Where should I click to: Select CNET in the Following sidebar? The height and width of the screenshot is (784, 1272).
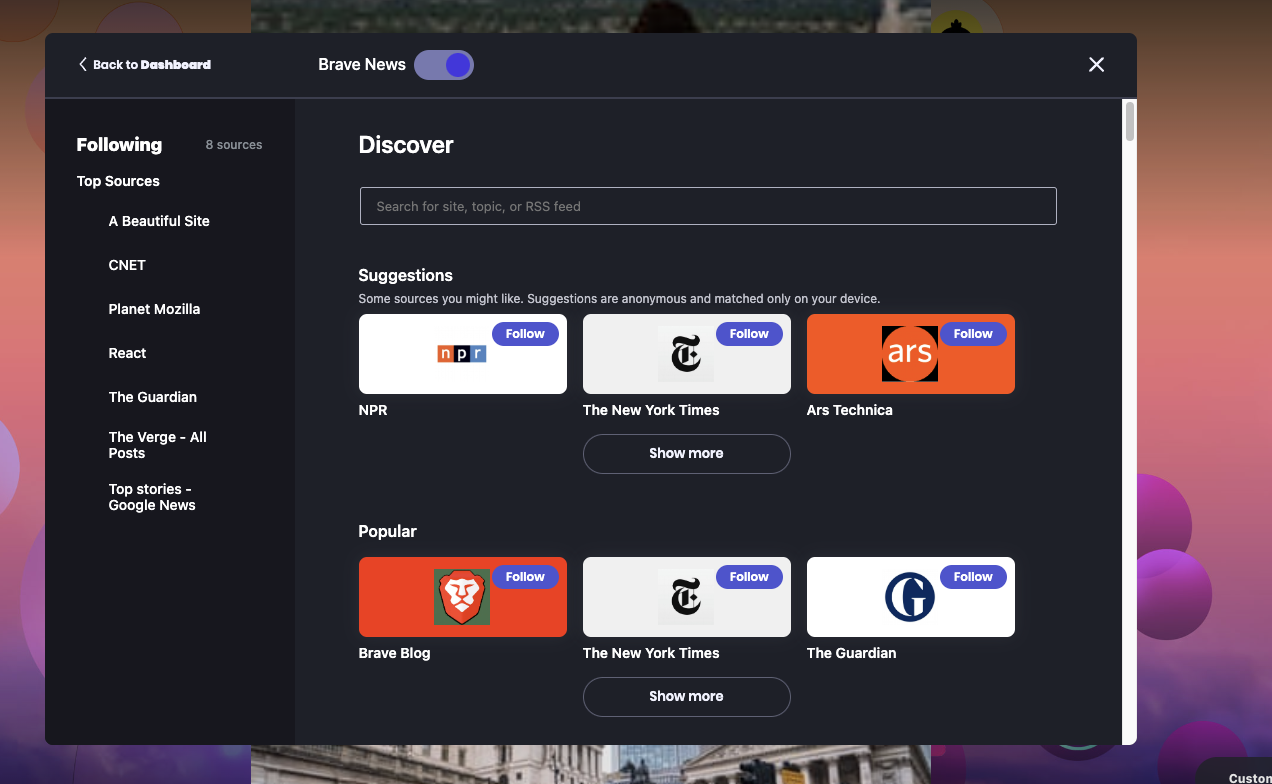pos(127,265)
